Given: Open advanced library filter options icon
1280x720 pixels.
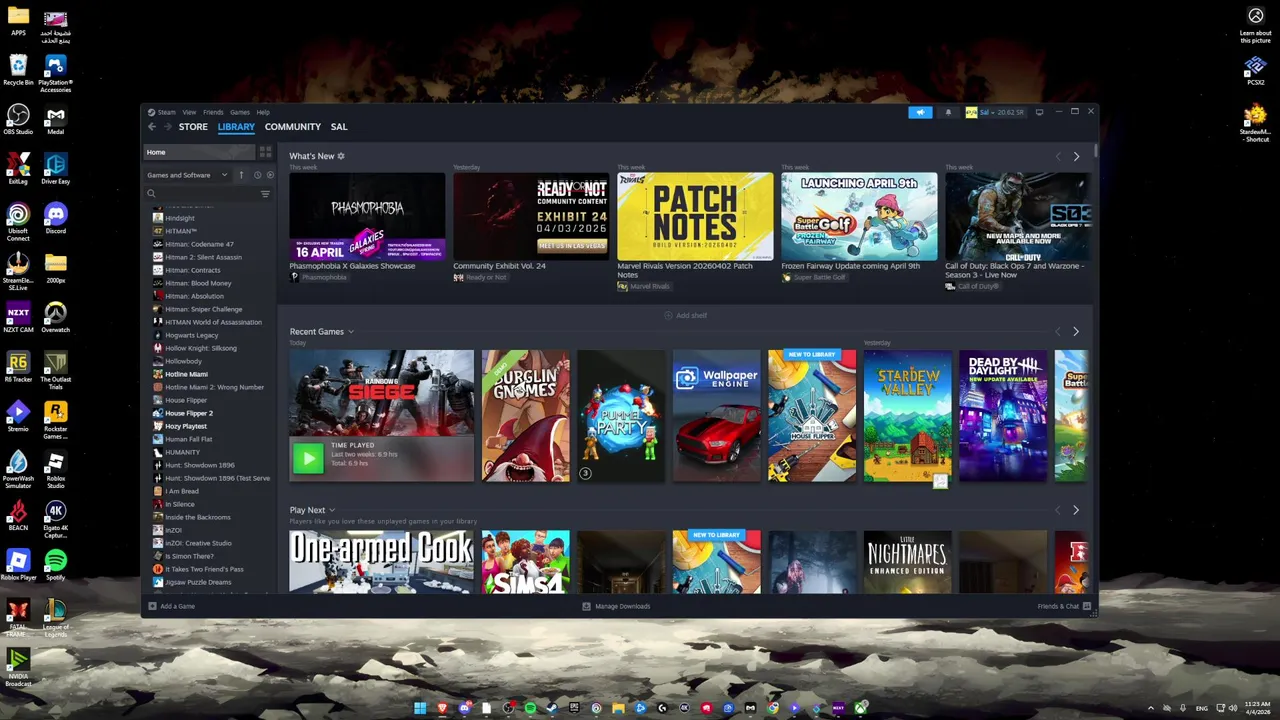Looking at the screenshot, I should [x=265, y=194].
